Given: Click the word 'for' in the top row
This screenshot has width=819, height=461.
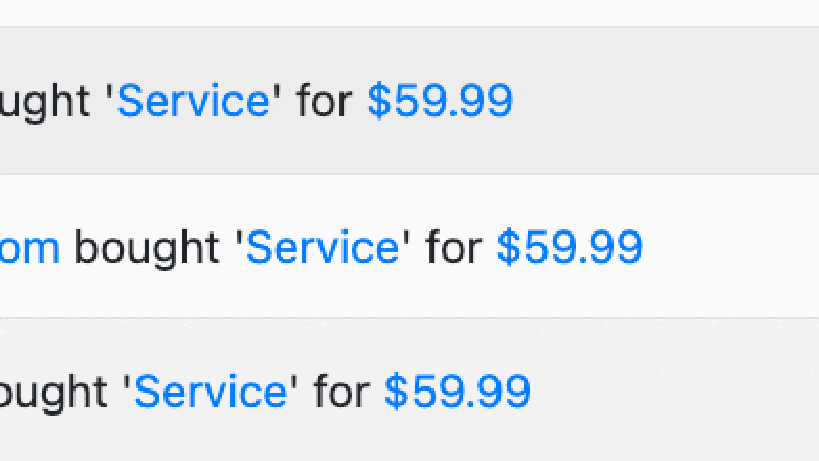Looking at the screenshot, I should 324,101.
